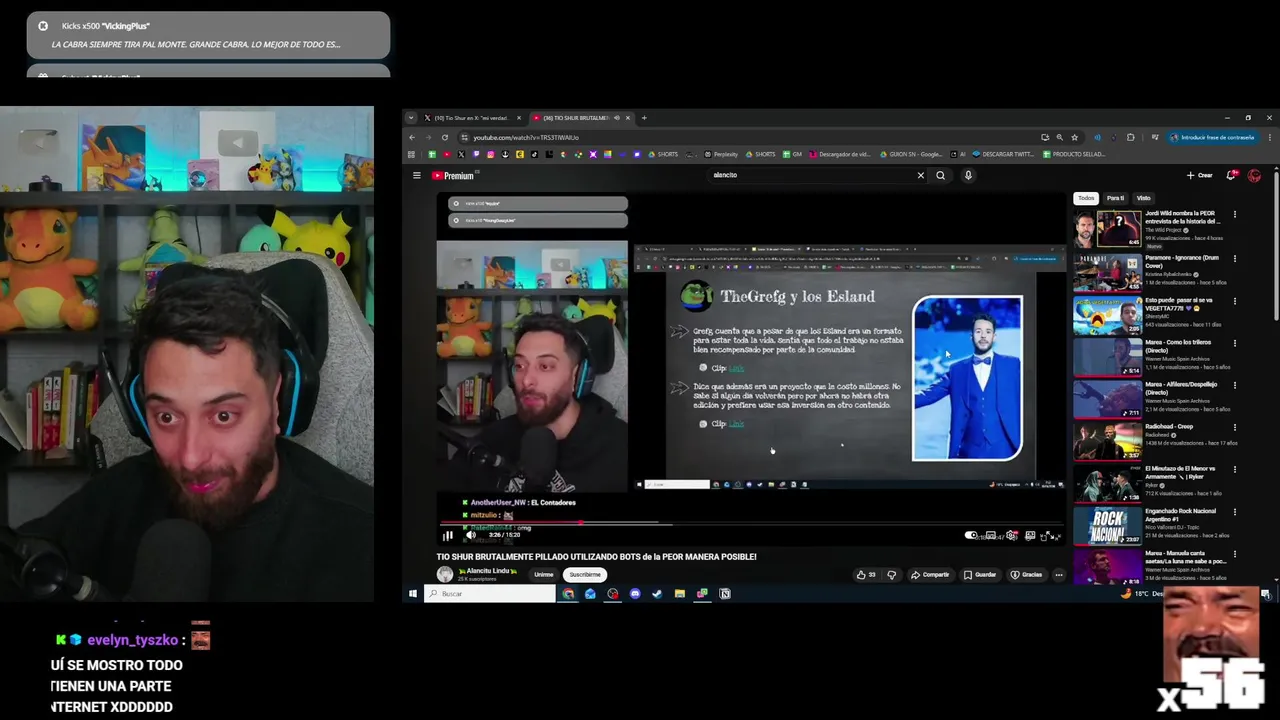This screenshot has height=720, width=1280.
Task: Open the Chrome tab search dropdown
Action: [x=411, y=118]
